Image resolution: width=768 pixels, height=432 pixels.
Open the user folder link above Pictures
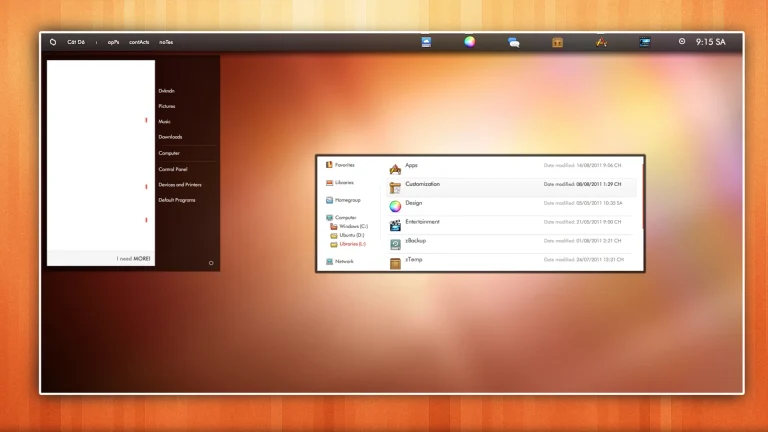point(167,91)
